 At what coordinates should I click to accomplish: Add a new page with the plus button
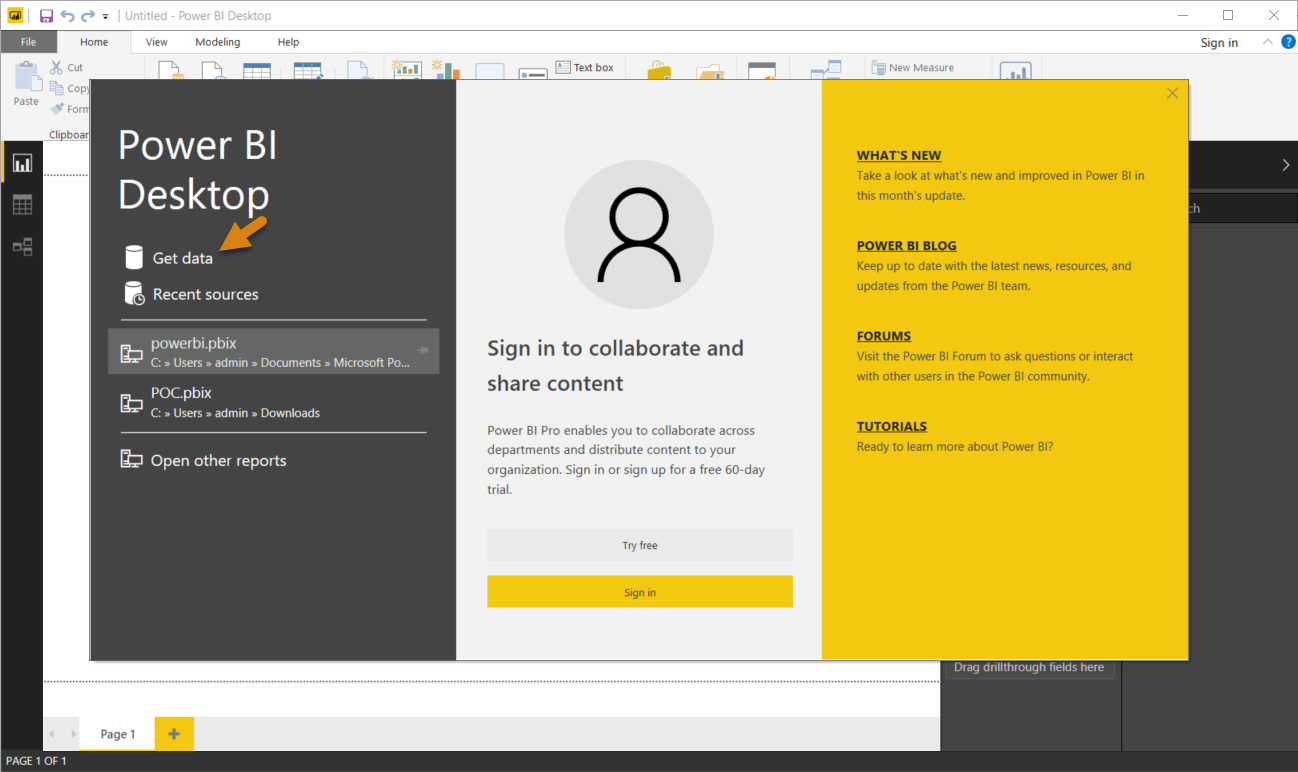174,734
